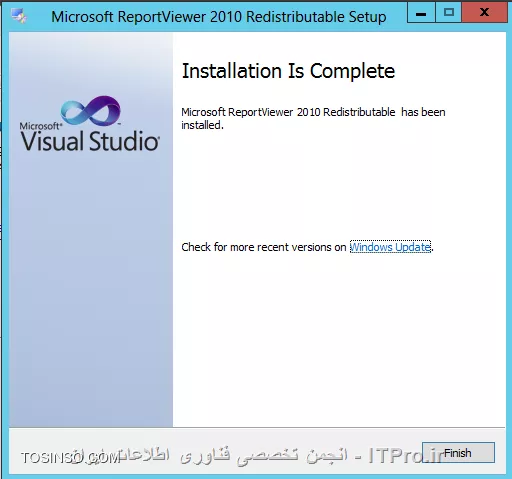
Task: Click the window title "Microsoft ReportViewer 2010 Redistributable Setup"
Action: [x=219, y=17]
